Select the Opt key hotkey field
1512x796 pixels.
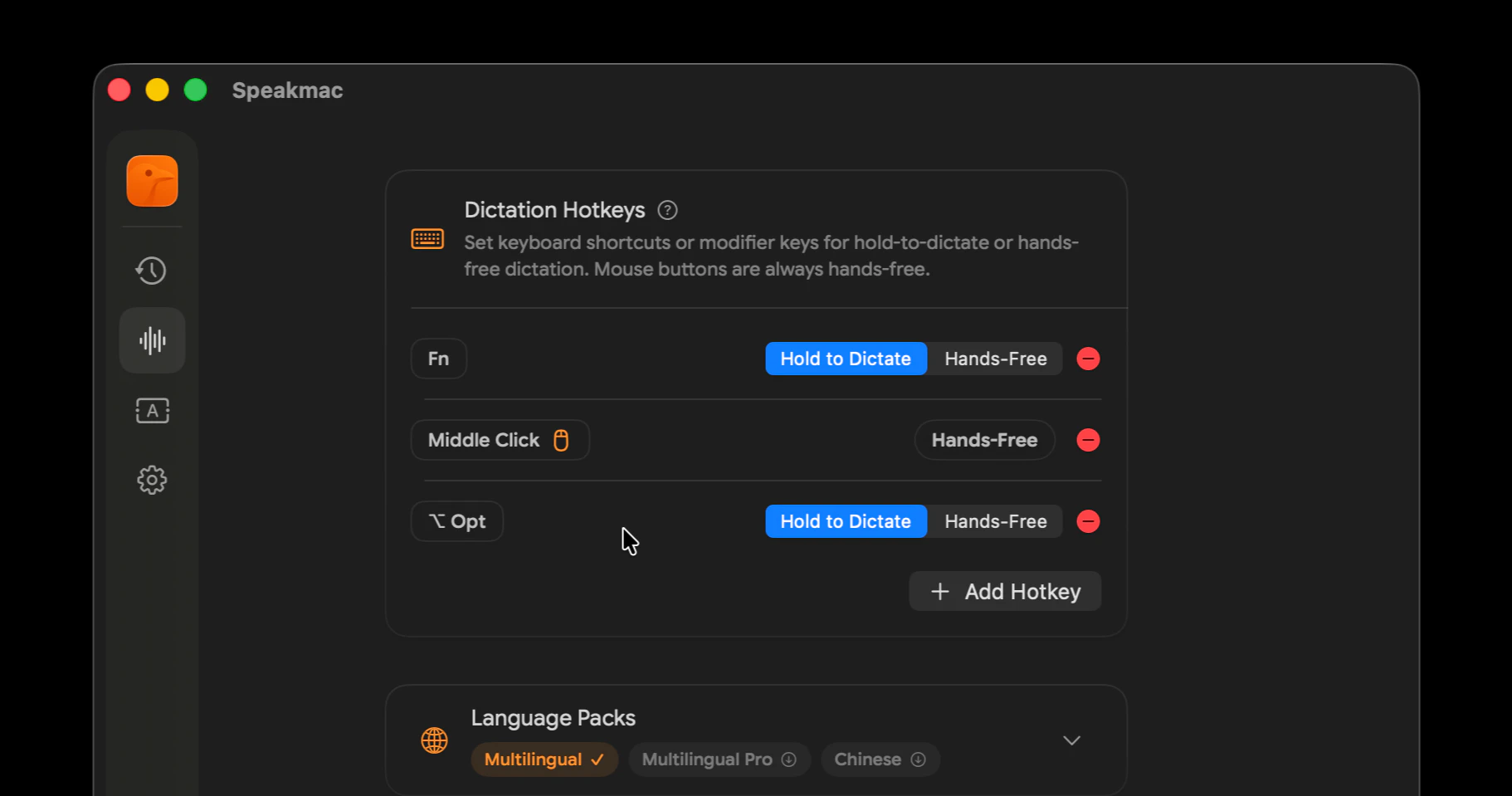tap(456, 521)
